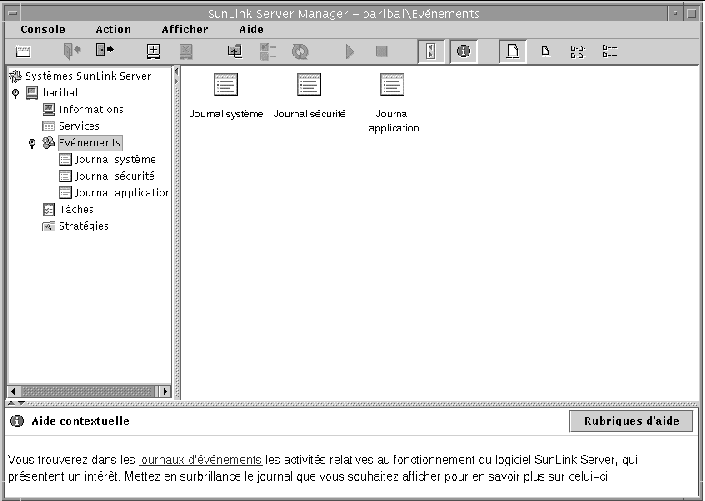Open the Console menu
Image resolution: width=705 pixels, height=501 pixels.
coord(43,30)
